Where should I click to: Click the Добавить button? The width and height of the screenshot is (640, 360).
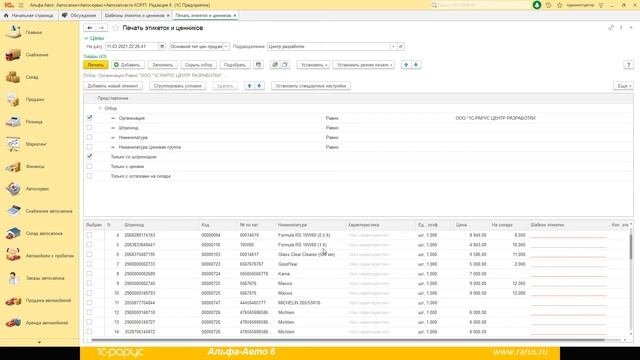pyautogui.click(x=127, y=65)
